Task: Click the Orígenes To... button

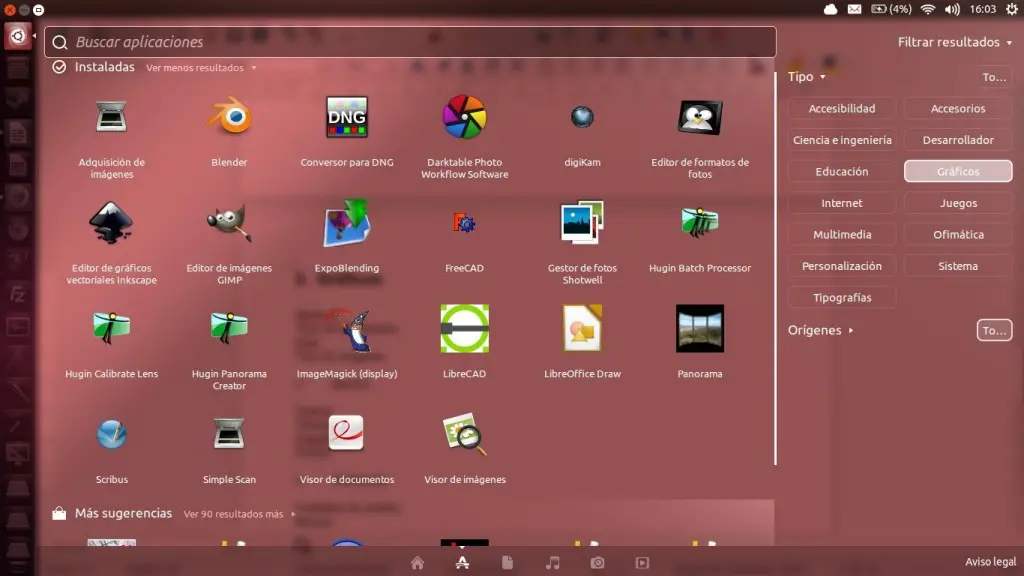Action: pos(994,330)
